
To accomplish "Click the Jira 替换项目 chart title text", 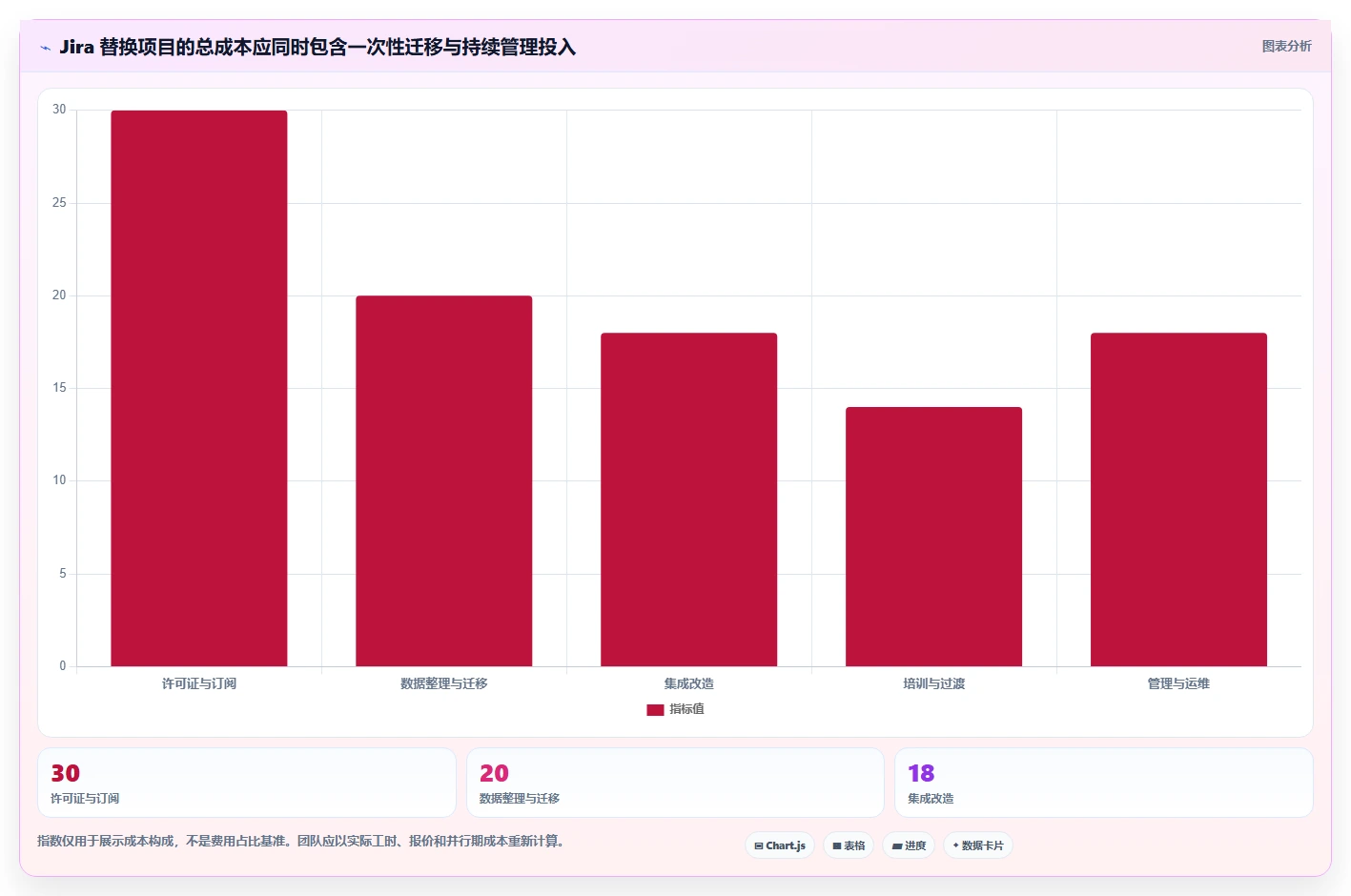I will 317,47.
